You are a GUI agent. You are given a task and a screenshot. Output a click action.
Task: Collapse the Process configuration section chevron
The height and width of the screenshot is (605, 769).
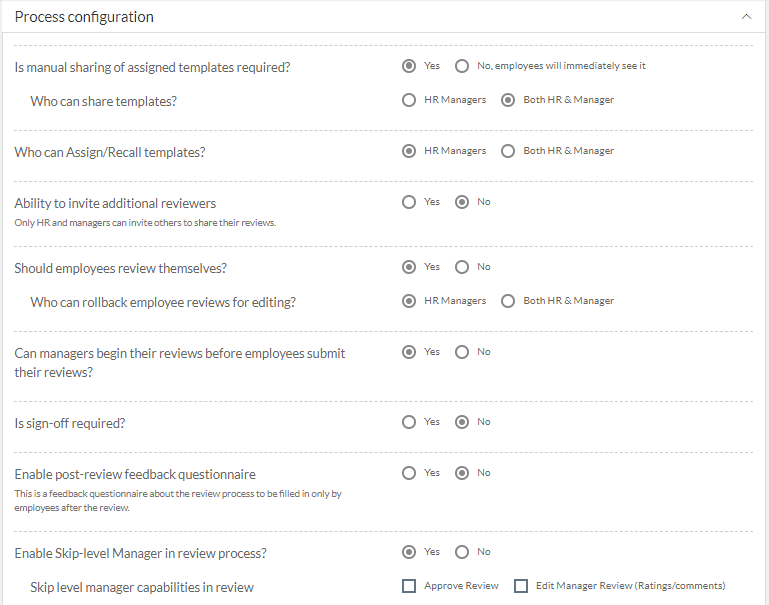(x=746, y=17)
